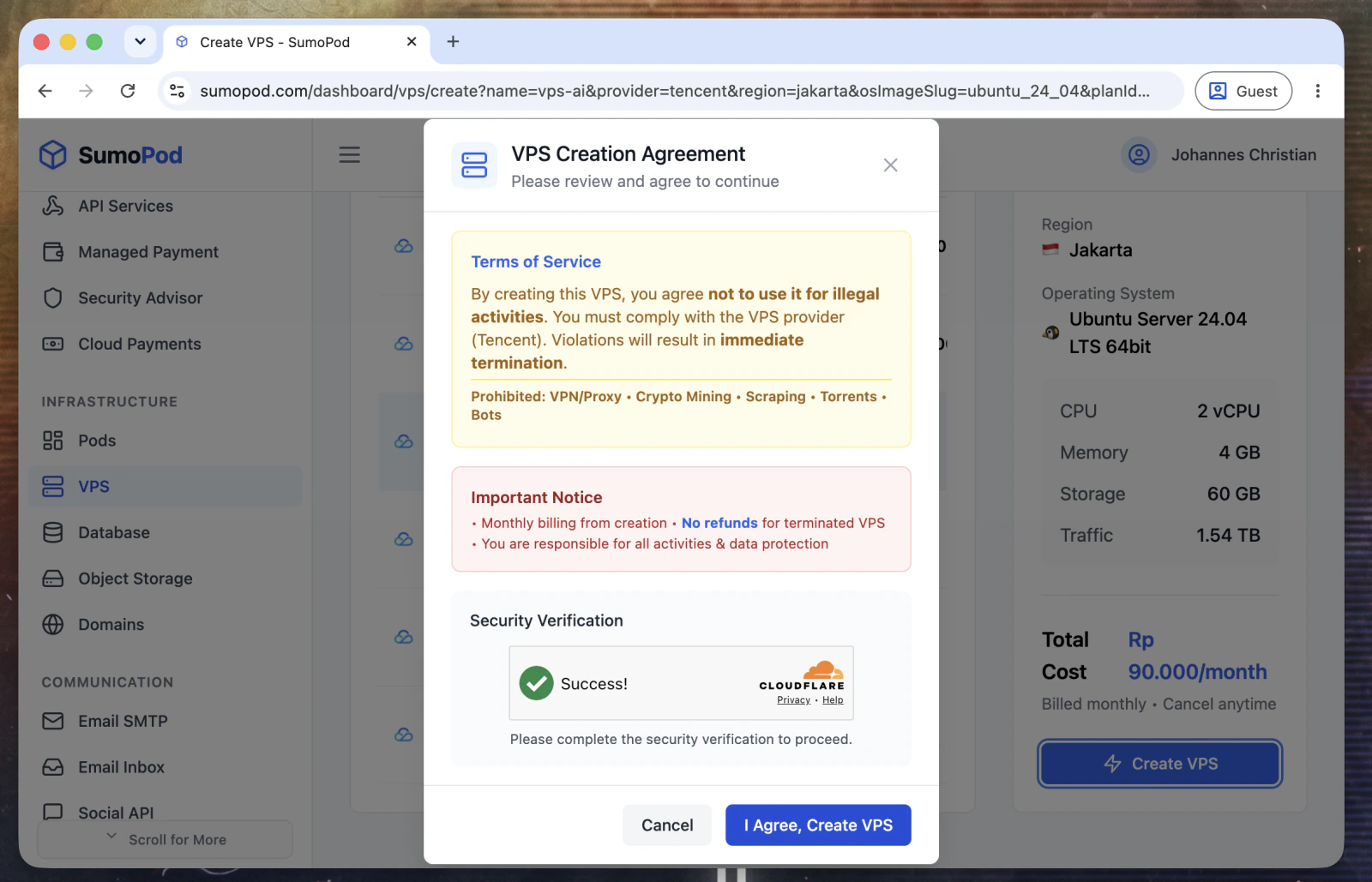Click the site information icon in the address bar
This screenshot has height=882, width=1372.
178,91
